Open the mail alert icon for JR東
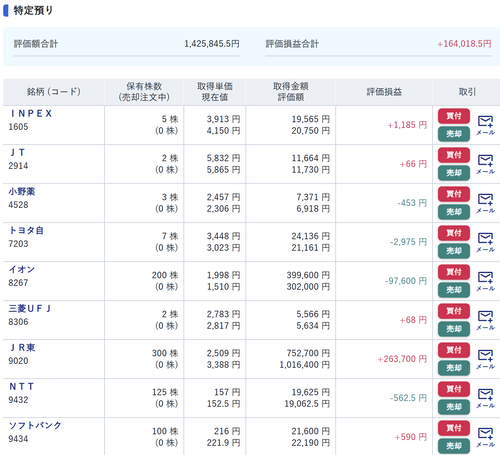The image size is (500, 455). (x=485, y=359)
